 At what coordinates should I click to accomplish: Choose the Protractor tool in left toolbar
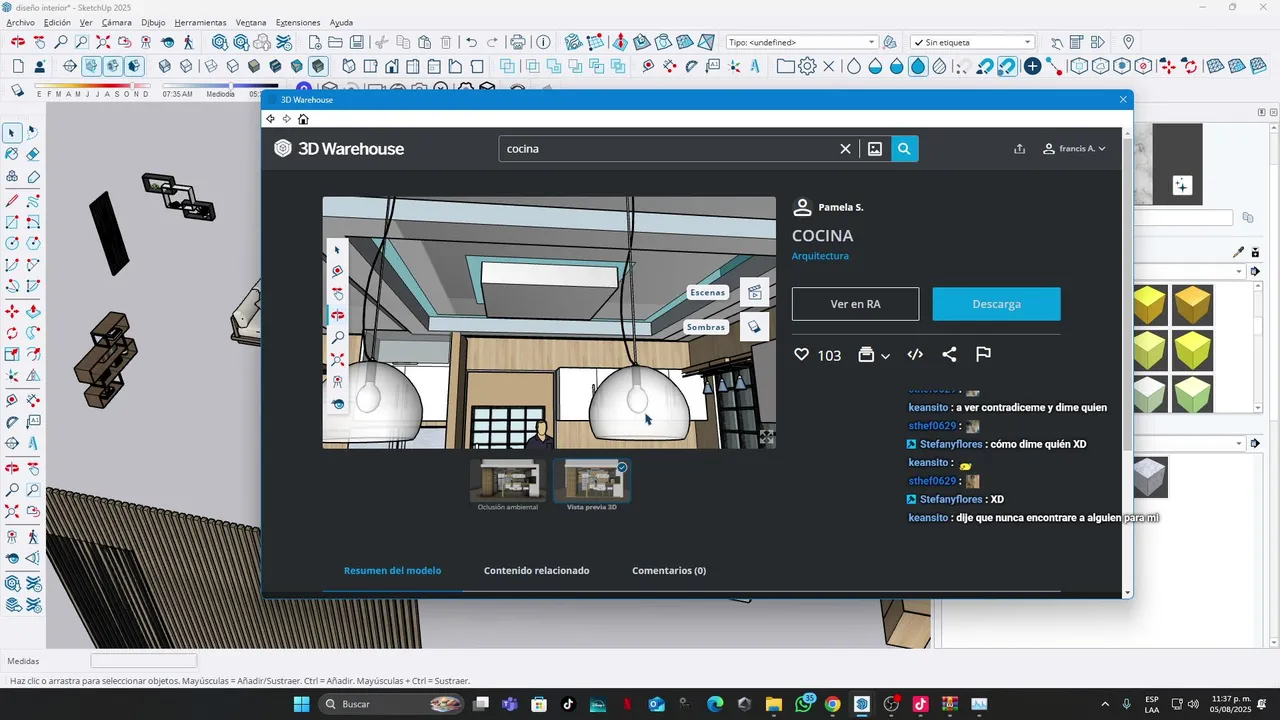pos(12,421)
